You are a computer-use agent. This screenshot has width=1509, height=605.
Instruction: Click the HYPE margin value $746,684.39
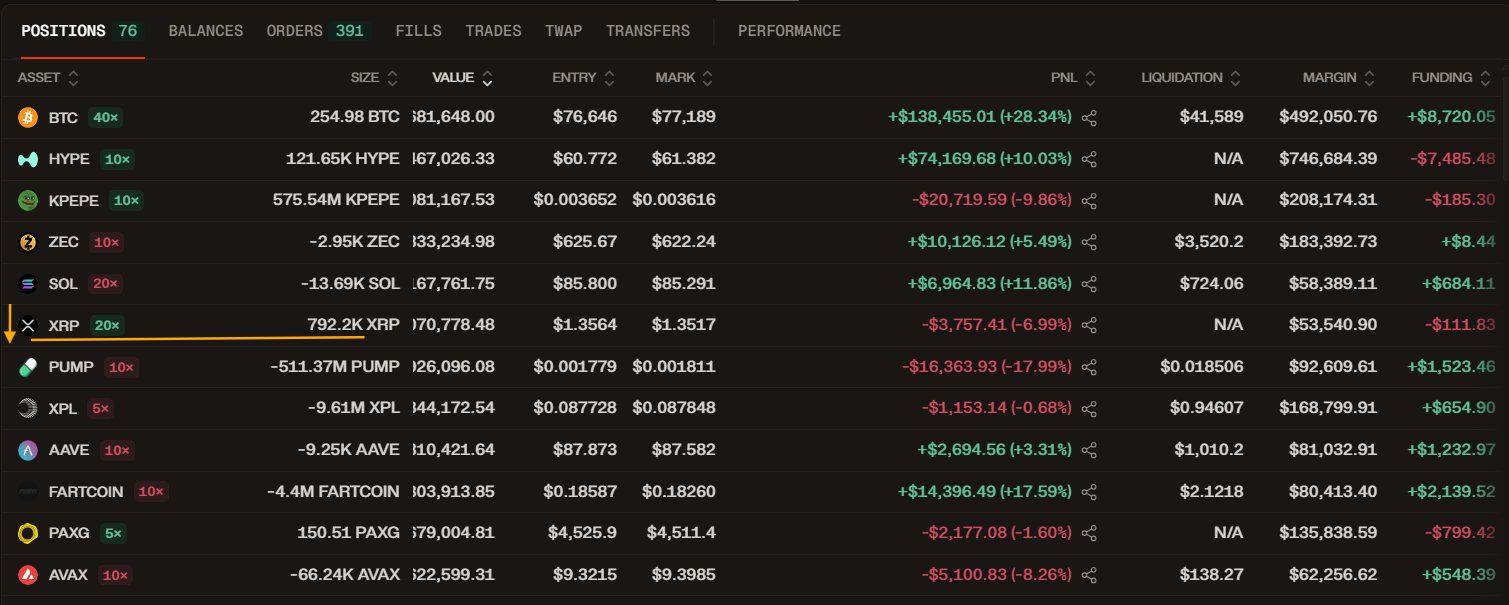1328,159
